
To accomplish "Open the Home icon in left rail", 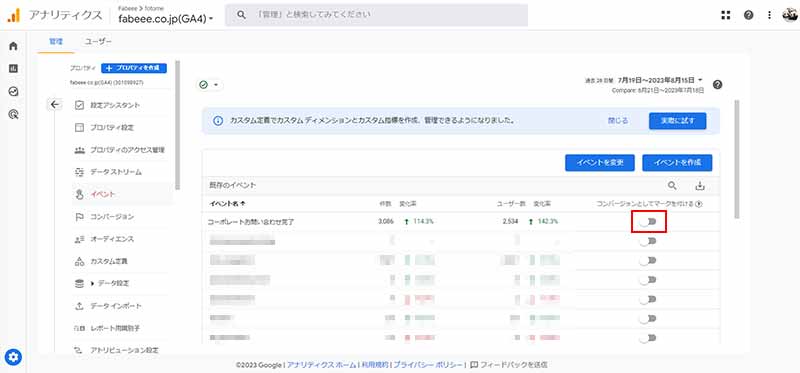I will point(14,46).
